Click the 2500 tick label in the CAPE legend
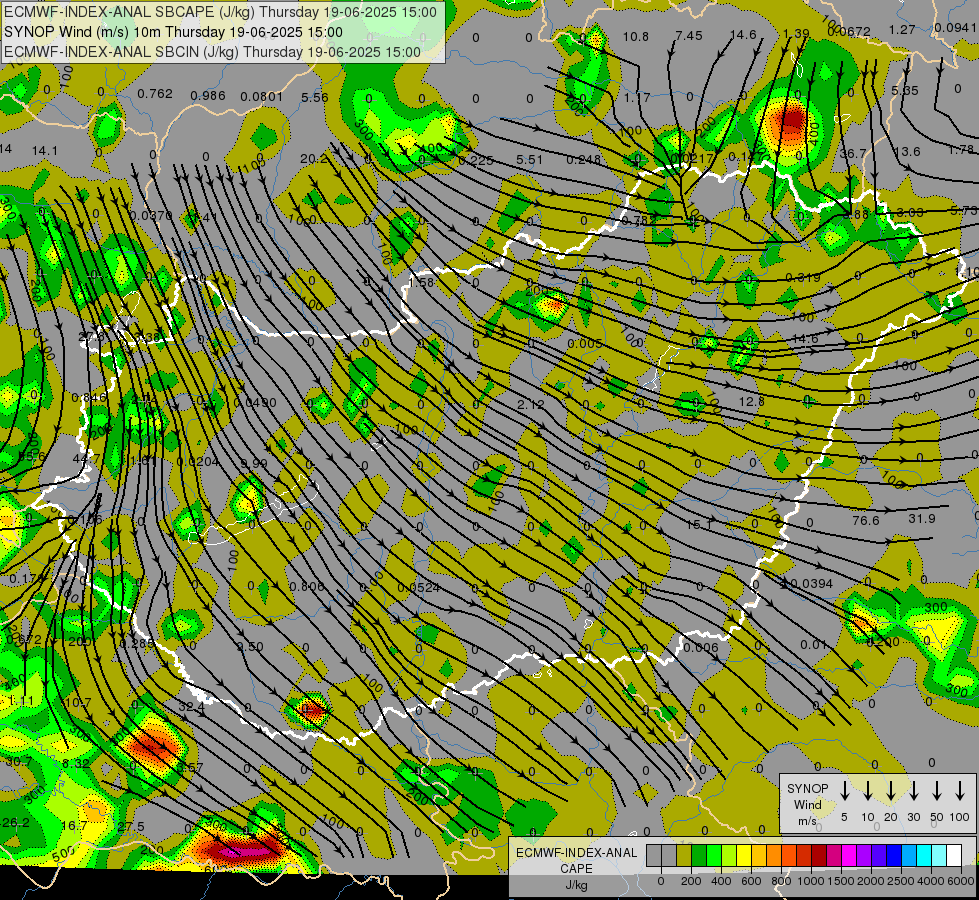 click(900, 881)
